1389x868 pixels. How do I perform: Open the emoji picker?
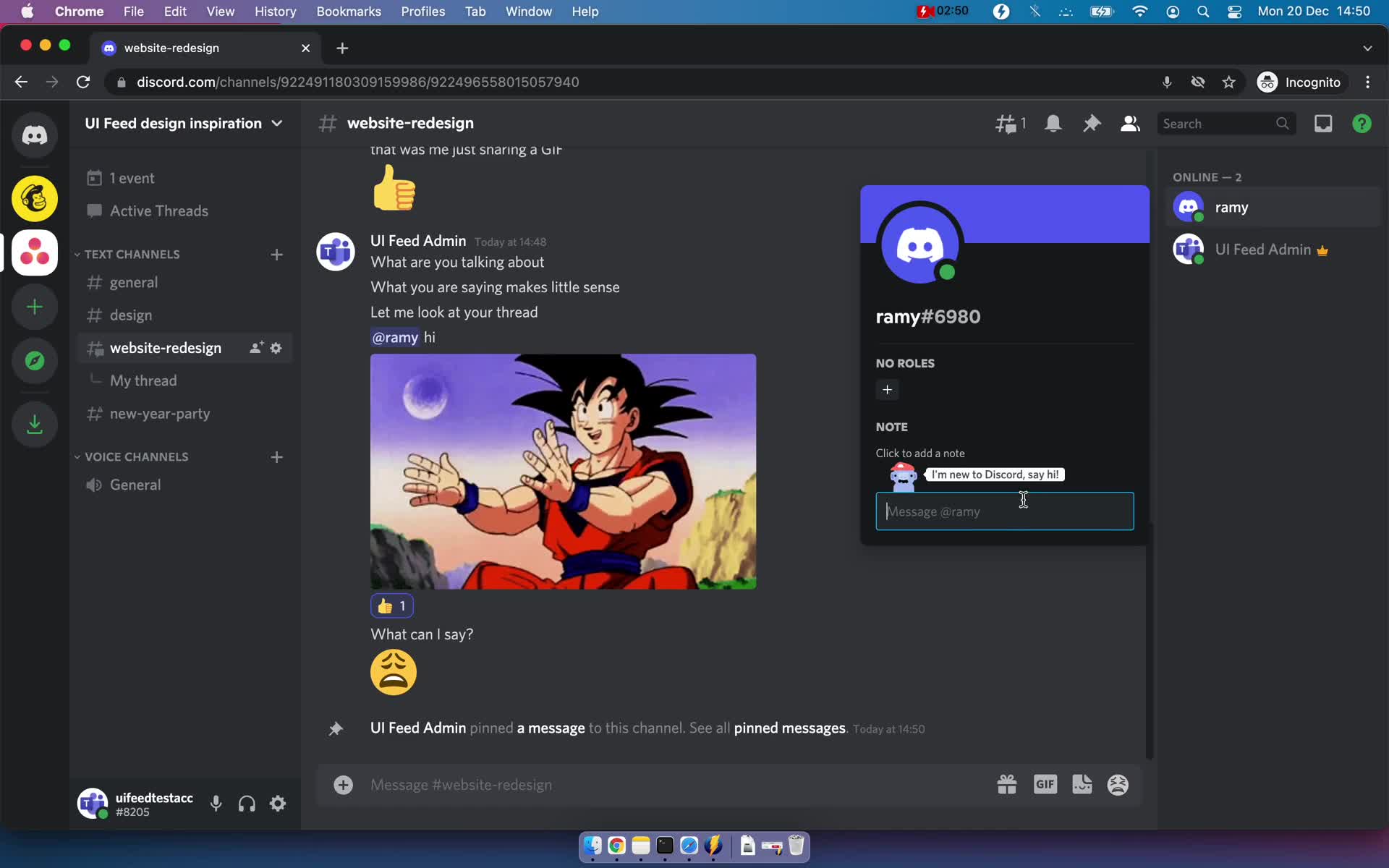tap(1118, 785)
